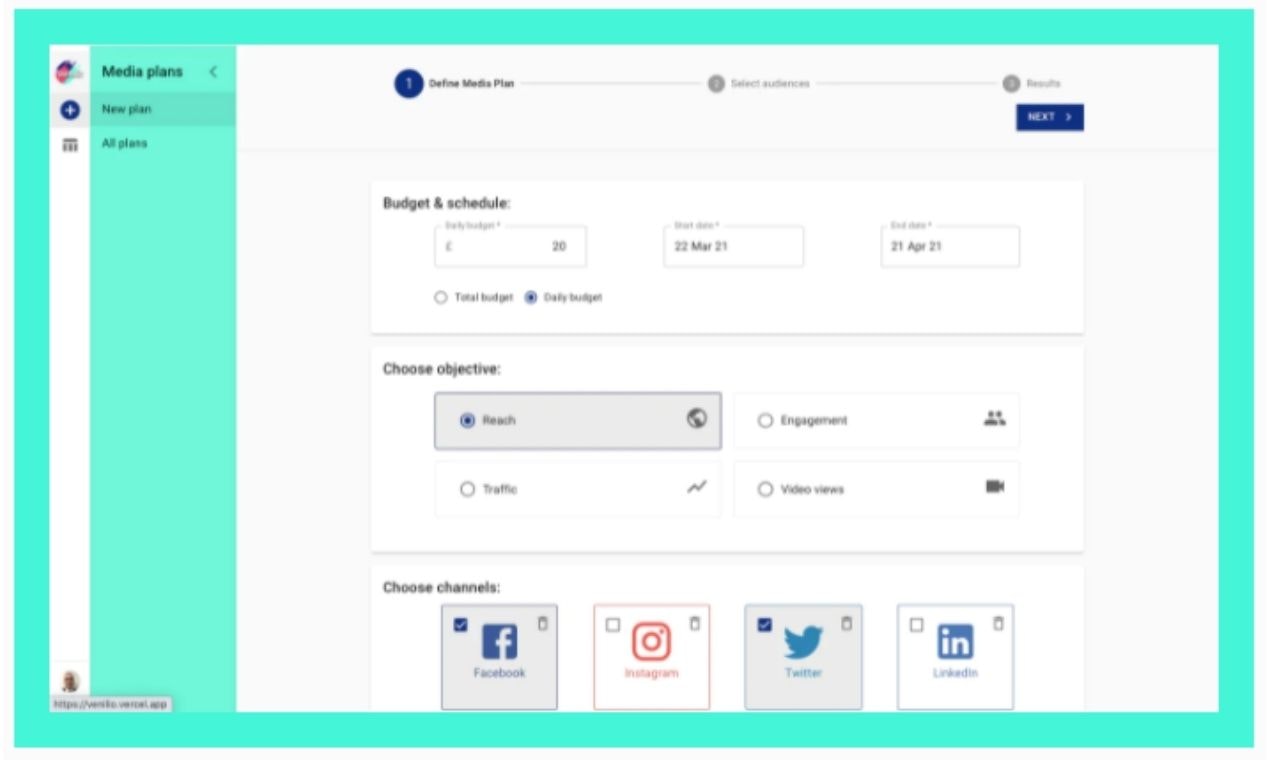Collapse the Media plans sidebar chevron
1270x760 pixels.
(212, 72)
